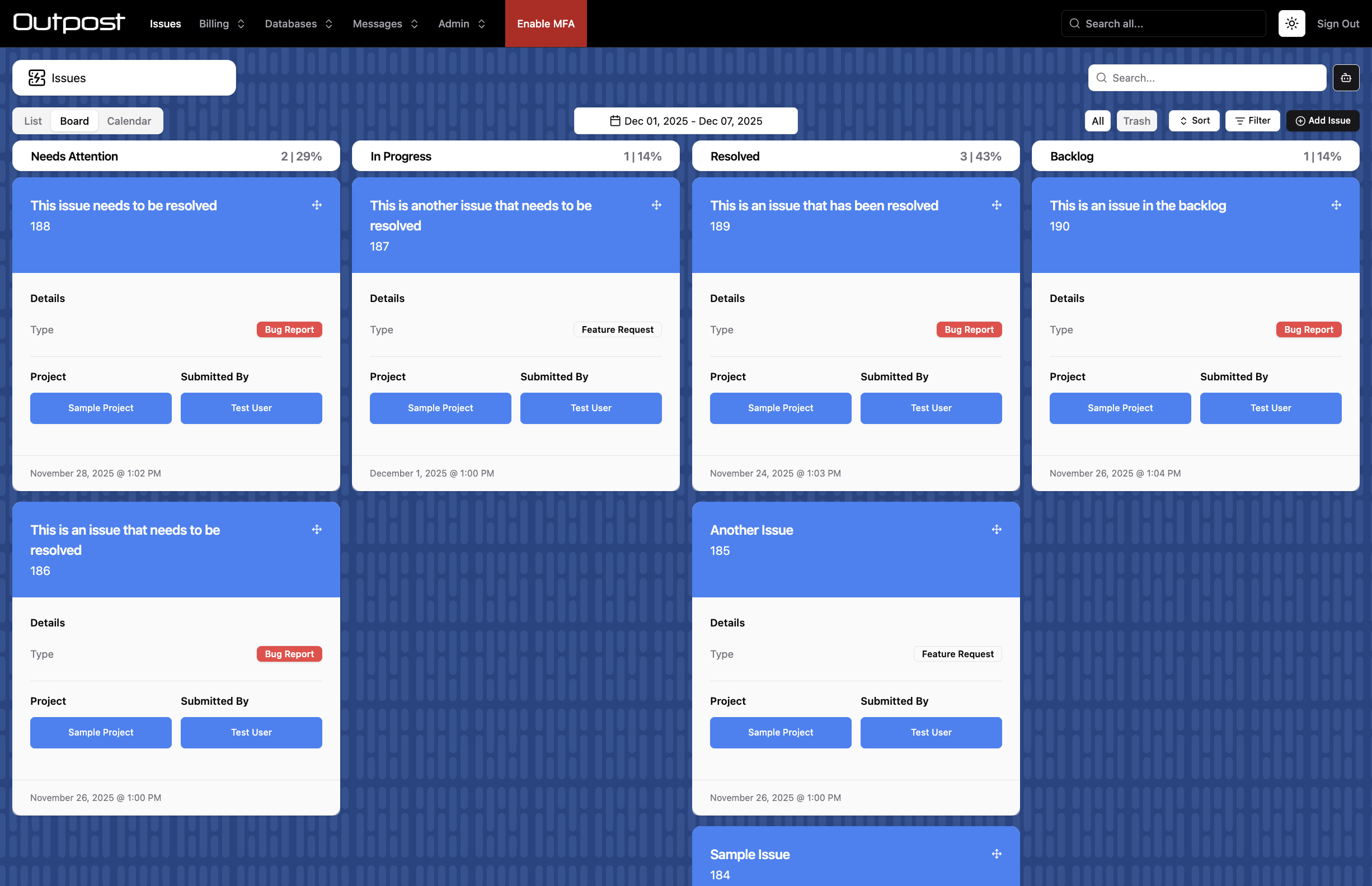
Task: Toggle the light/dark theme sun icon
Action: coord(1291,23)
